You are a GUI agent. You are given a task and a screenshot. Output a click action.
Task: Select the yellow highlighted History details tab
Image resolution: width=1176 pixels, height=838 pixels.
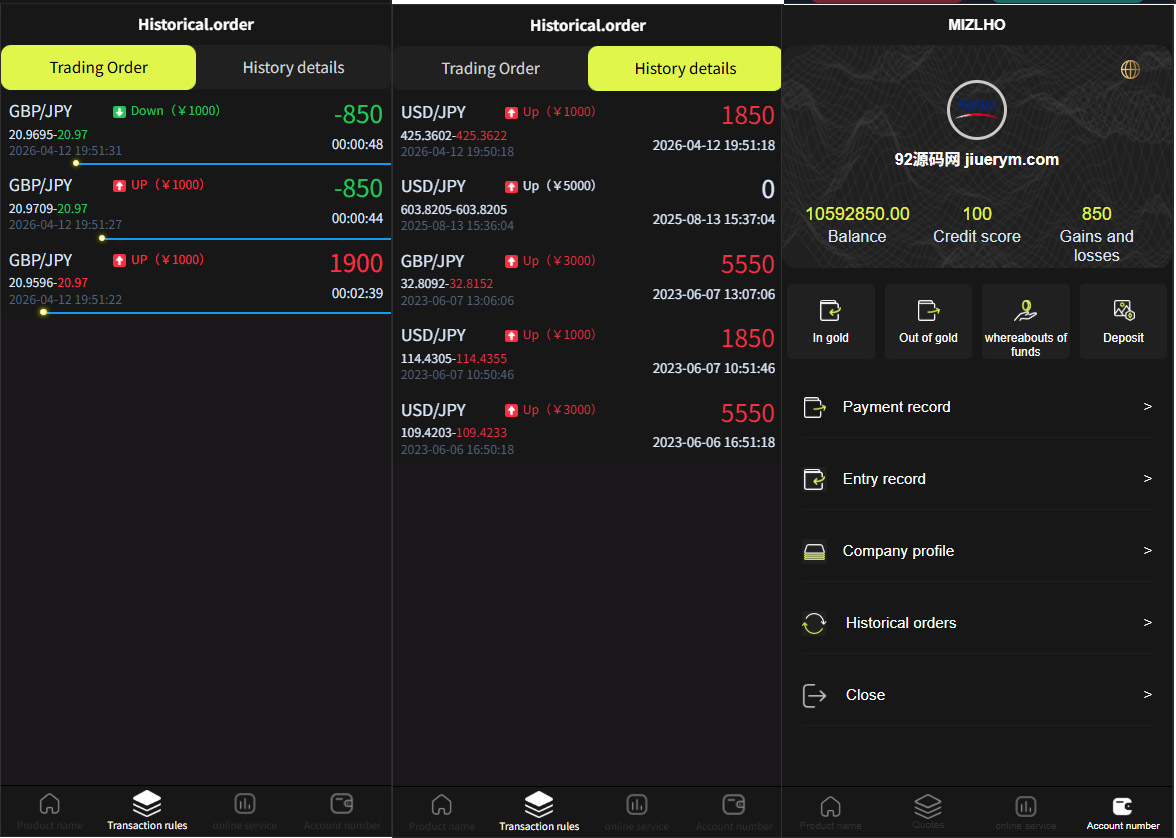click(x=685, y=69)
